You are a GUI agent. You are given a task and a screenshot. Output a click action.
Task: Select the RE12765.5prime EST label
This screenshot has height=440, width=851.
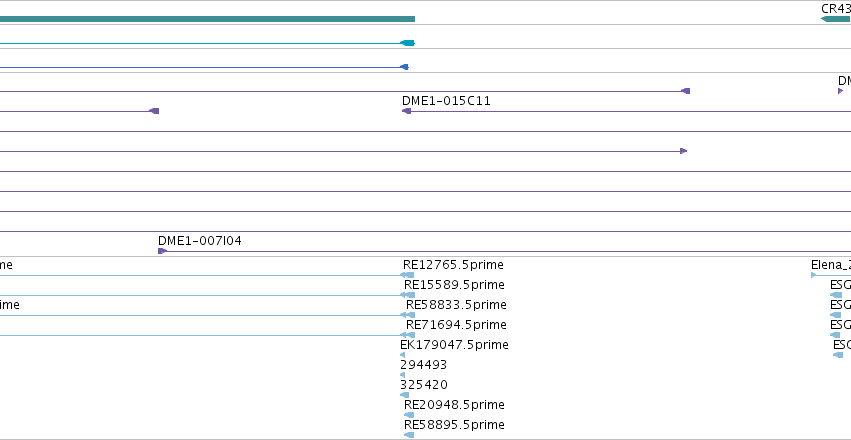tap(453, 265)
